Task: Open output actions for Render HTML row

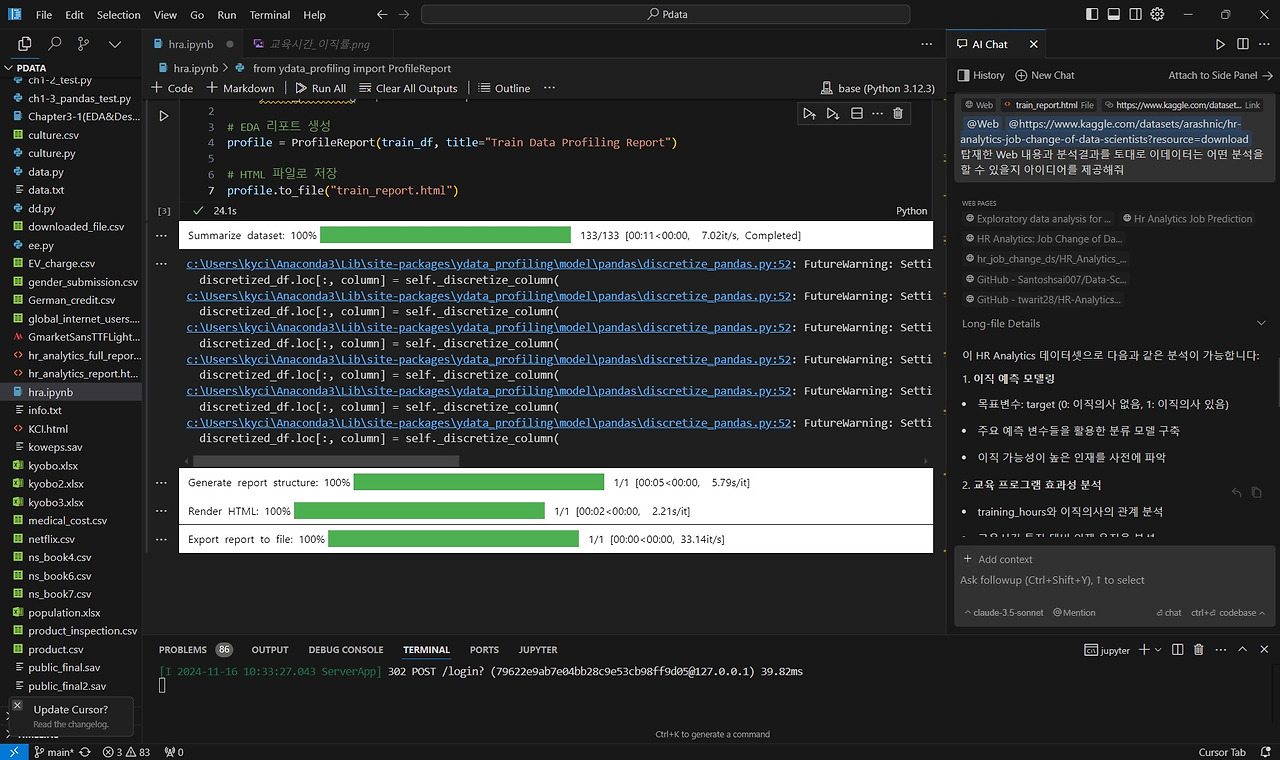Action: (163, 511)
